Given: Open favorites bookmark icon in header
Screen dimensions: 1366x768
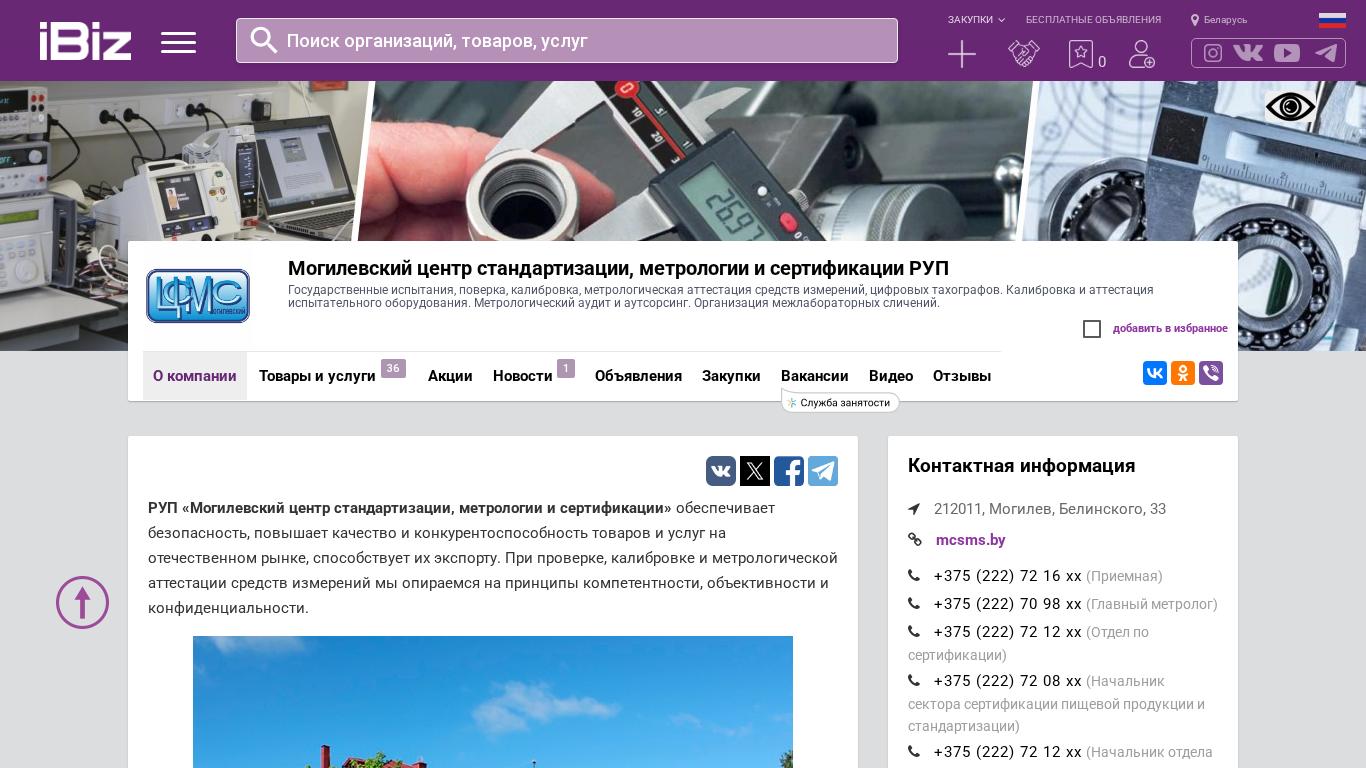Looking at the screenshot, I should tap(1080, 54).
